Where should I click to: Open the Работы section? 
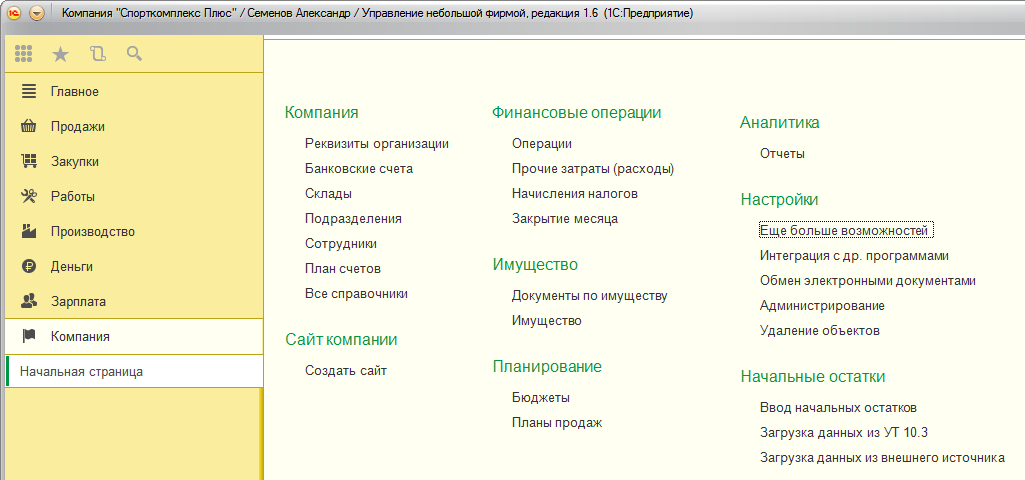(134, 196)
